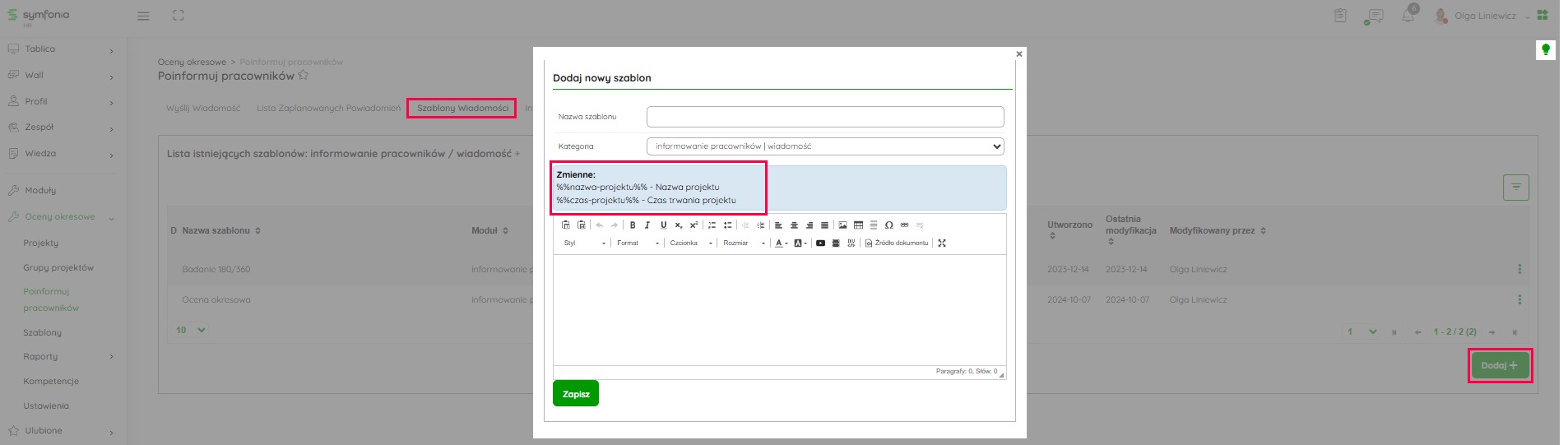The height and width of the screenshot is (445, 1568).
Task: Open the text color picker
Action: pos(781,243)
